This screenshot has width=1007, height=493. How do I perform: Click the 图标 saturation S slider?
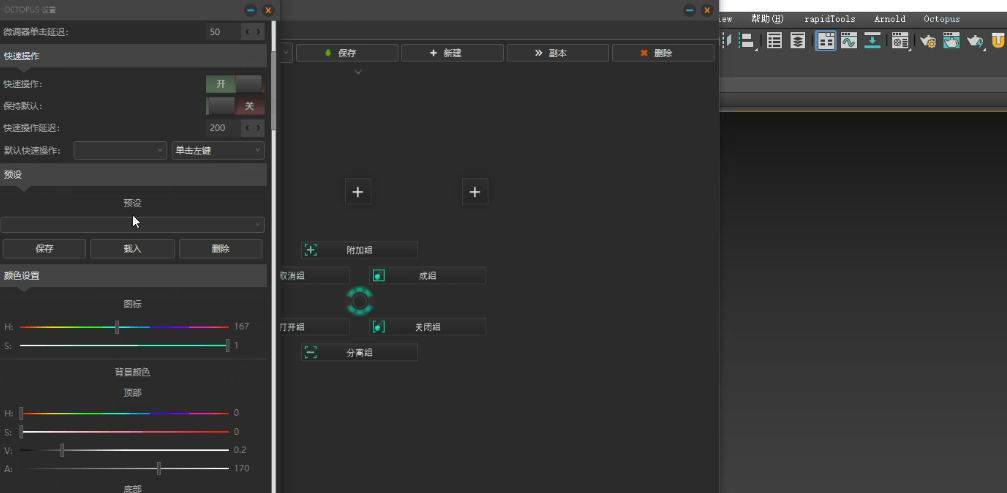click(x=124, y=346)
